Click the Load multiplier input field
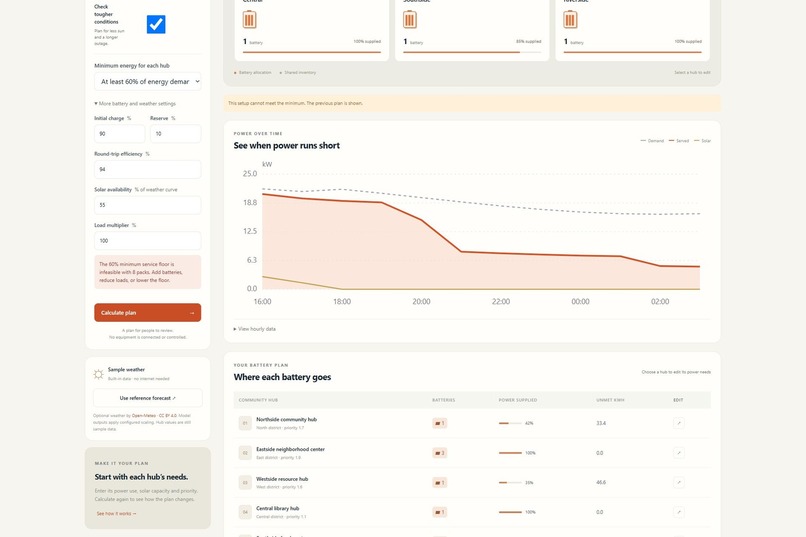The height and width of the screenshot is (537, 806). tap(148, 240)
